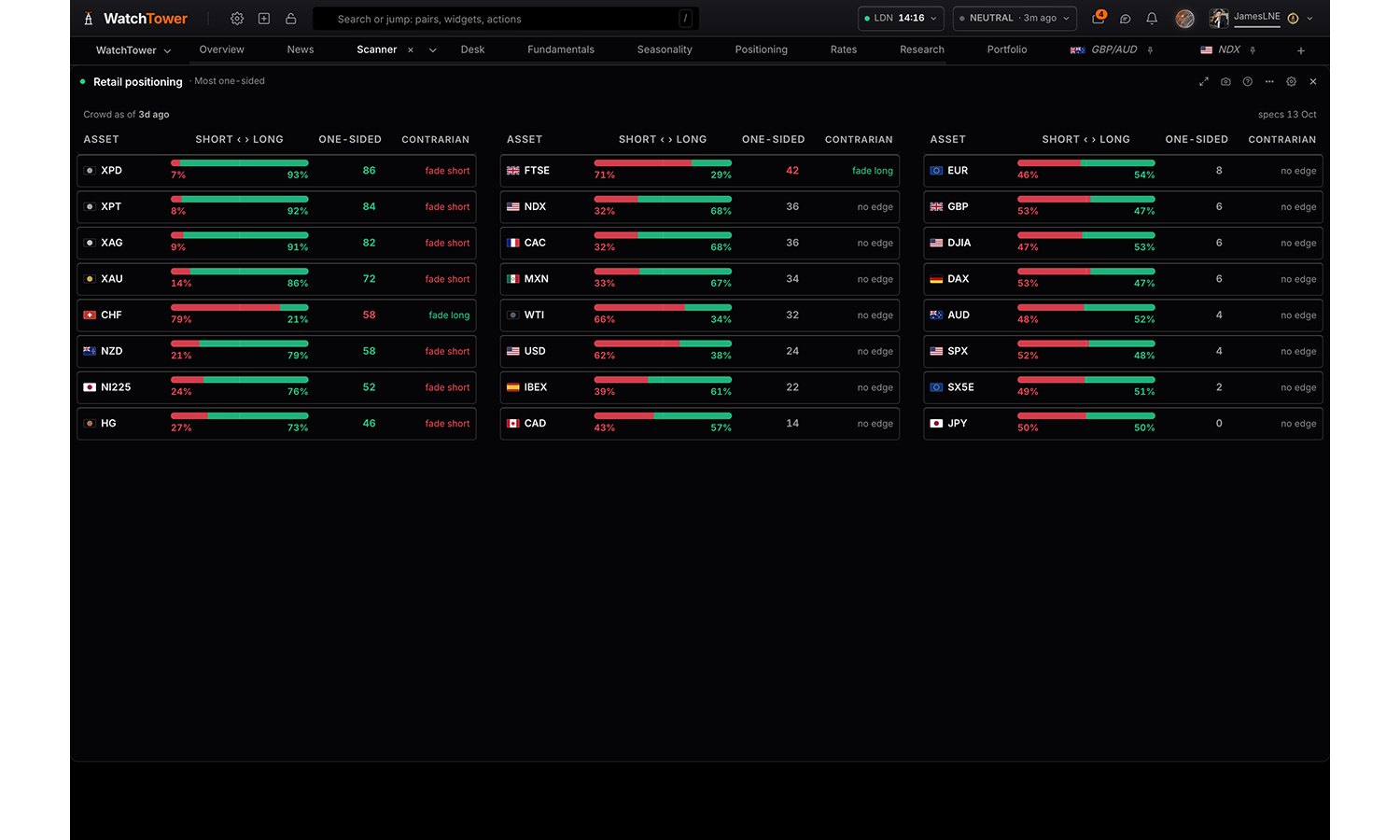
Task: Open the inbox icon with 4 badge
Action: click(x=1099, y=18)
